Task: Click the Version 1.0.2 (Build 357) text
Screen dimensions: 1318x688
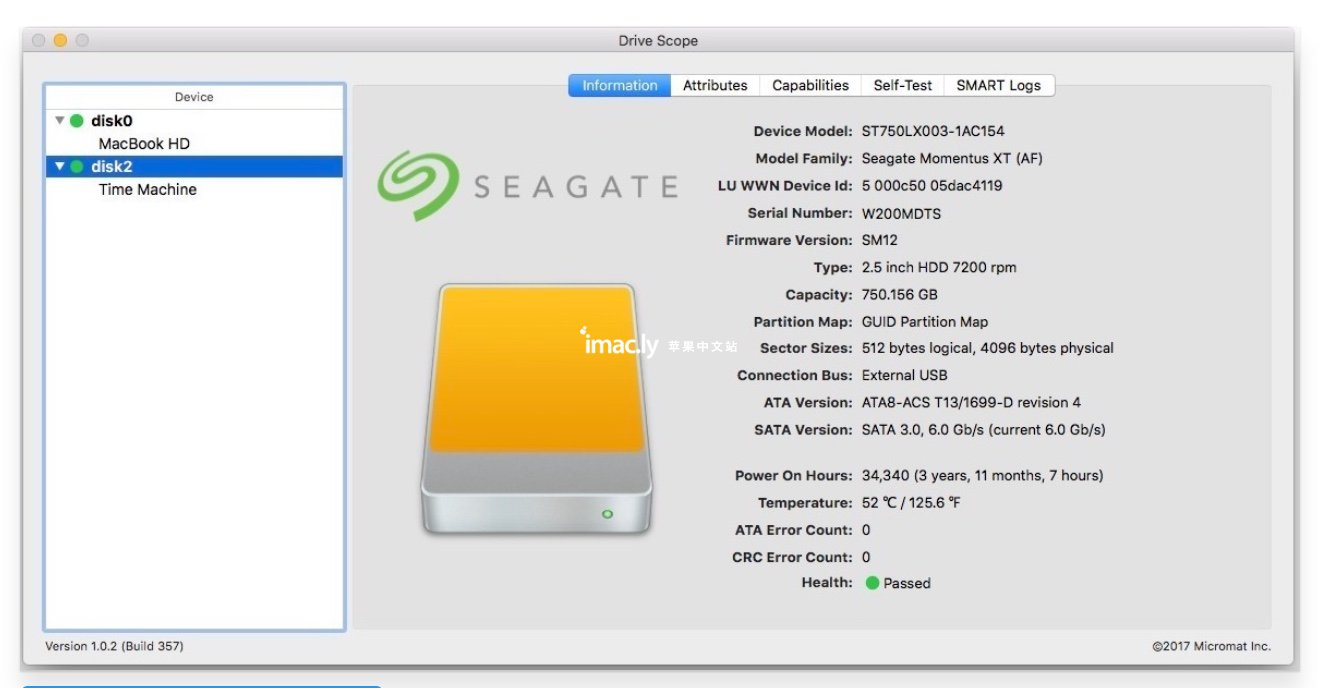Action: (114, 646)
